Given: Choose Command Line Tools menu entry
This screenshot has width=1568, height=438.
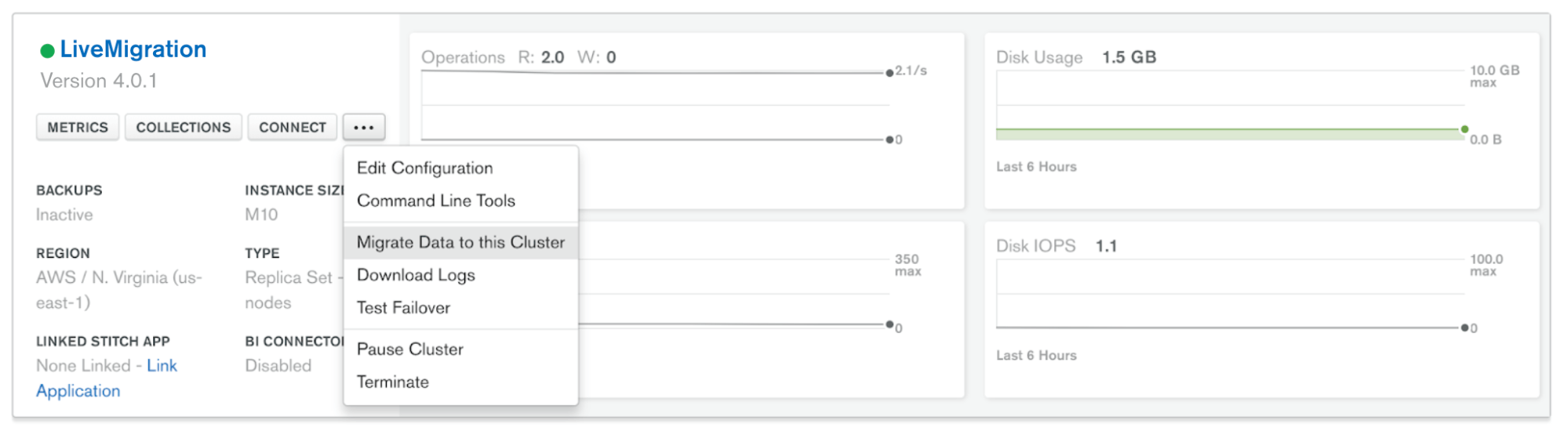Looking at the screenshot, I should click(436, 201).
